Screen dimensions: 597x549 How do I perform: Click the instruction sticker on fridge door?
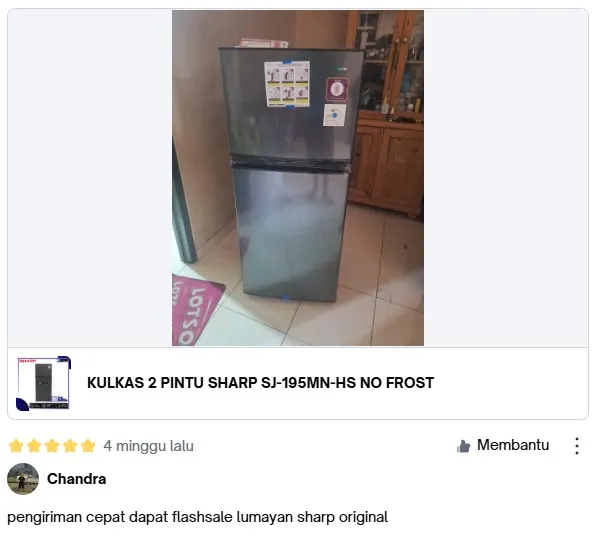point(287,84)
